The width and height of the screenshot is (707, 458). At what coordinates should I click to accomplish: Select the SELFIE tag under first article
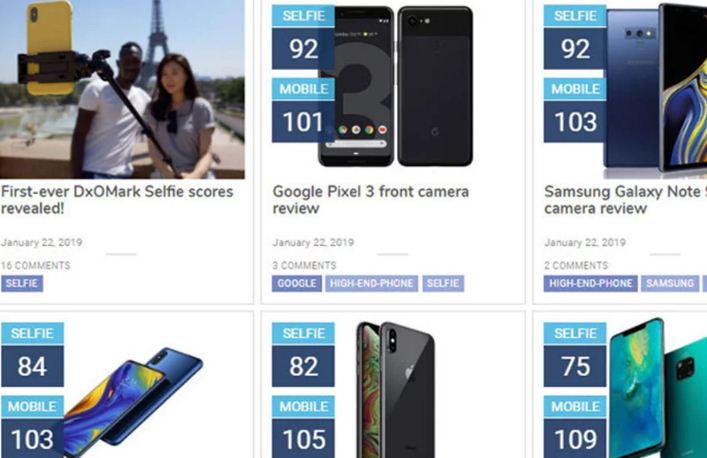22,284
